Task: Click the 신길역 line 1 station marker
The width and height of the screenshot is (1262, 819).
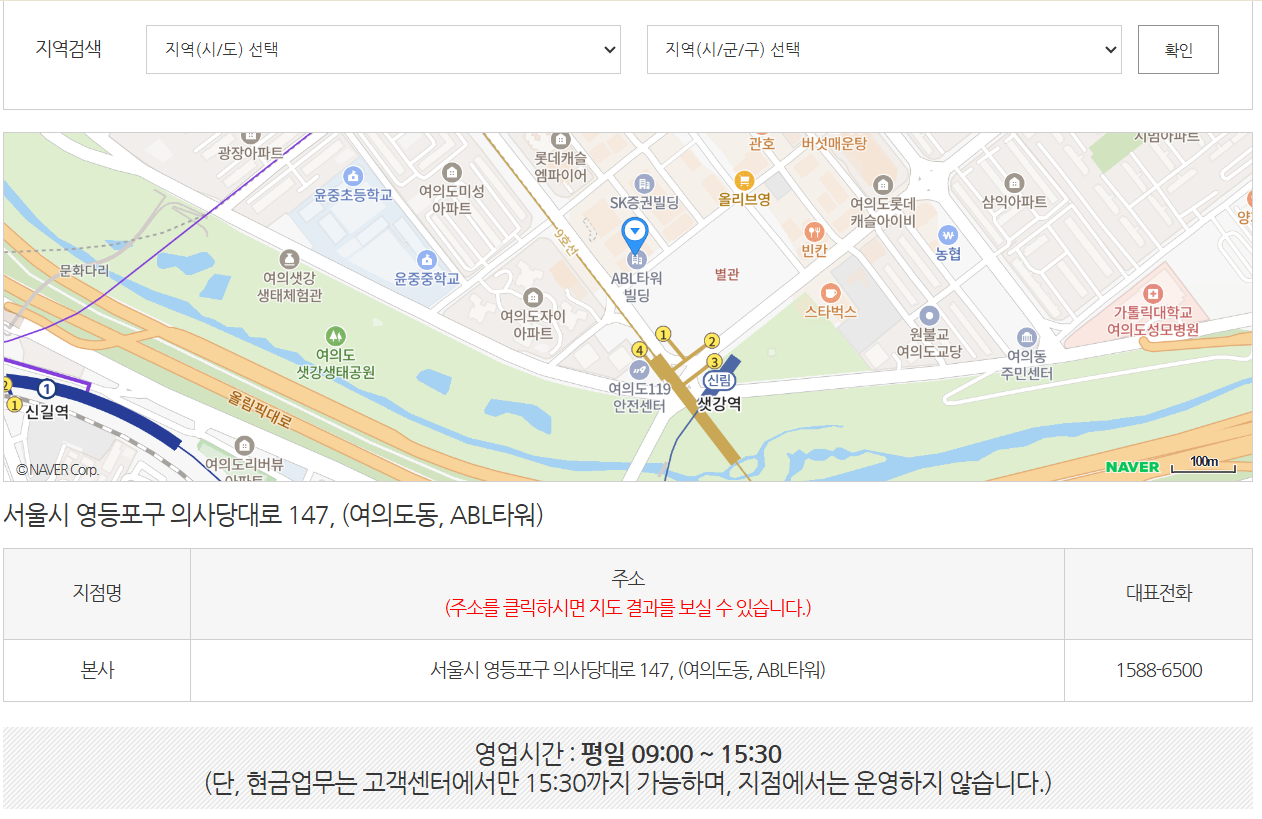Action: click(46, 389)
